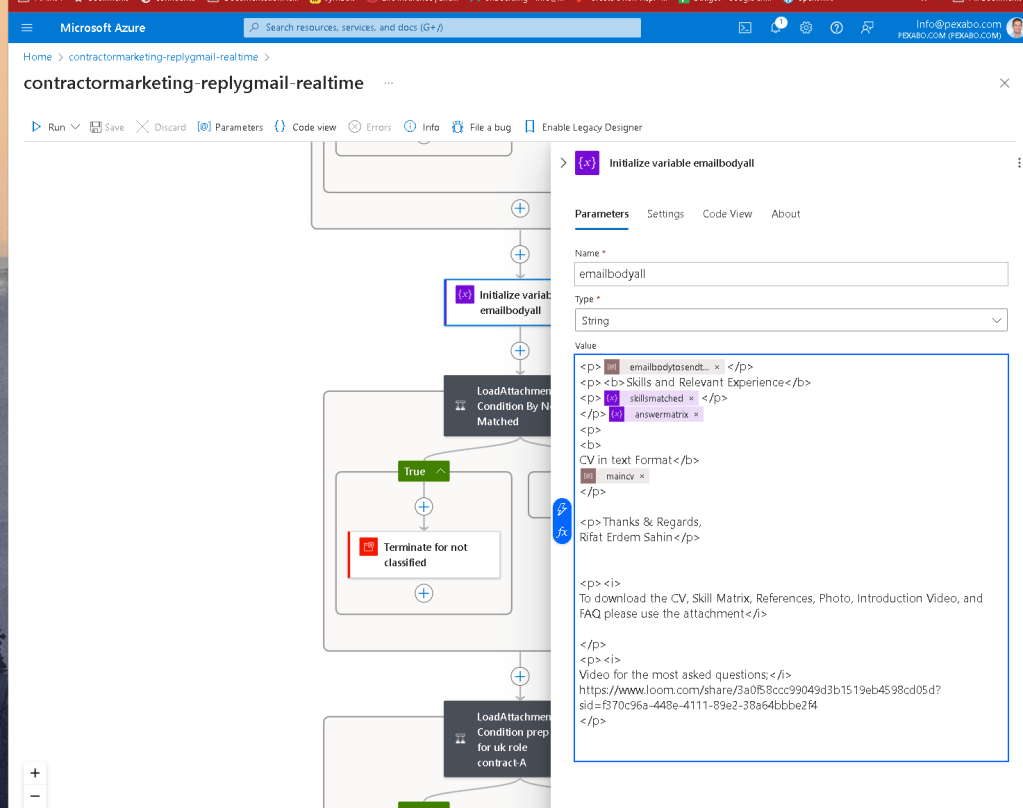The height and width of the screenshot is (808, 1023).
Task: Zoom out the designer canvas
Action: tap(35, 796)
